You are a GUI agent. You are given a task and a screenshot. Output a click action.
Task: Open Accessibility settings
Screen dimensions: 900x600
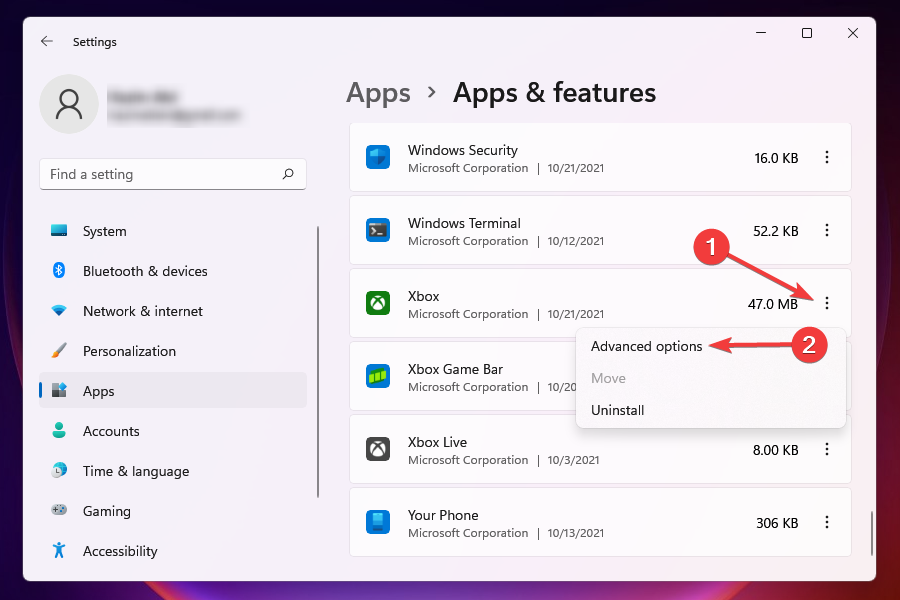click(173, 551)
